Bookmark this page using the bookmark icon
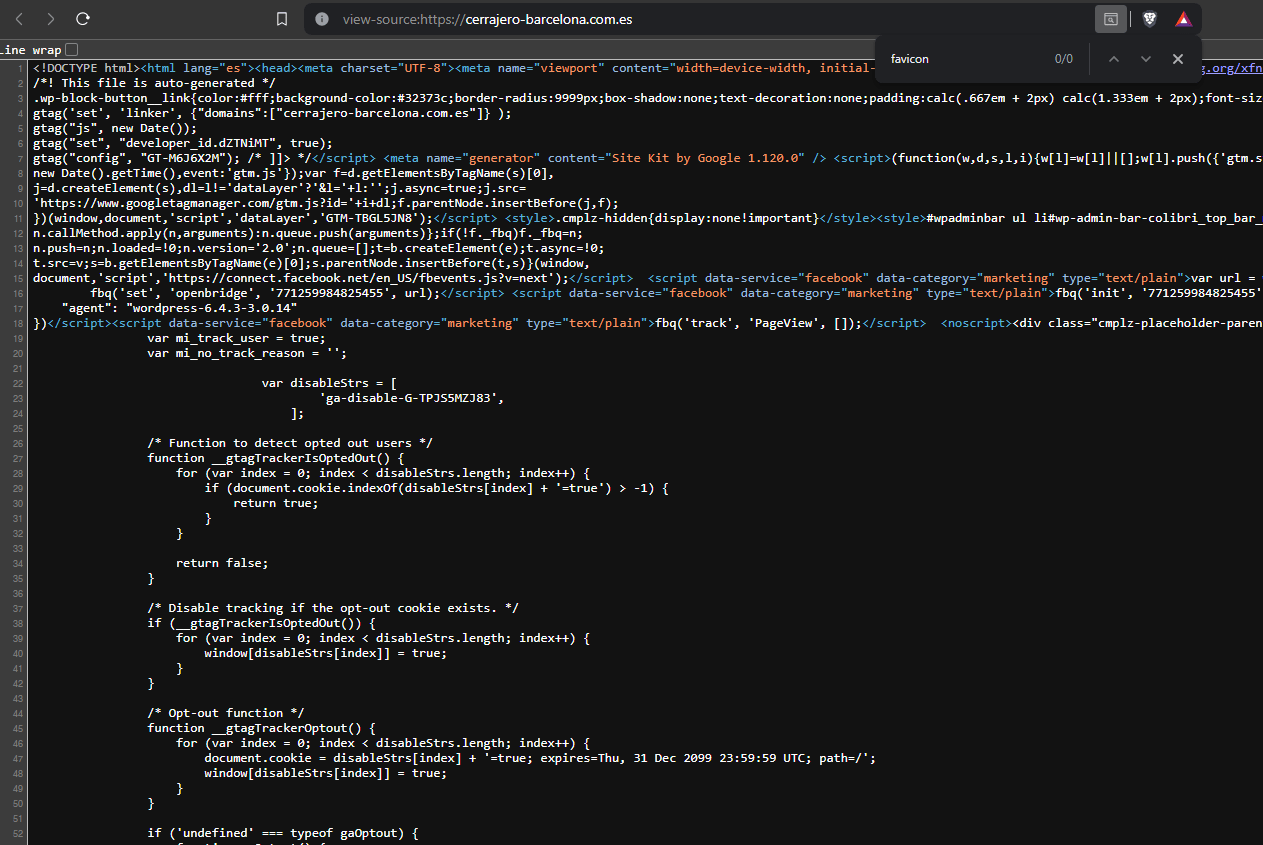Screen dimensions: 1263x845 [282, 19]
